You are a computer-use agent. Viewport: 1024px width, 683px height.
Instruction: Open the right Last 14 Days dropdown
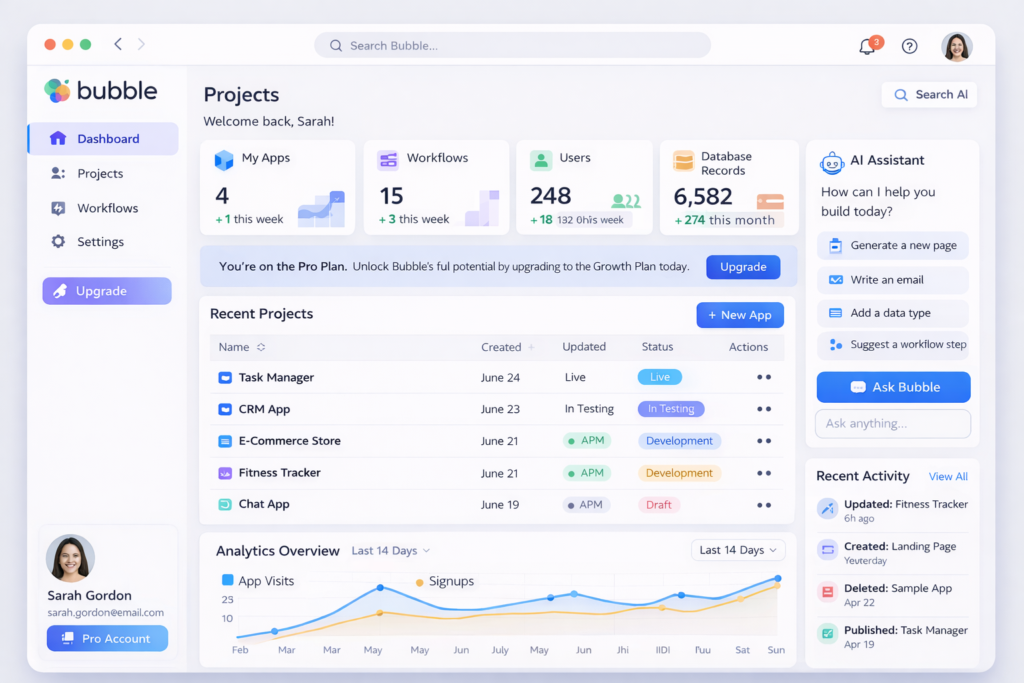point(738,550)
